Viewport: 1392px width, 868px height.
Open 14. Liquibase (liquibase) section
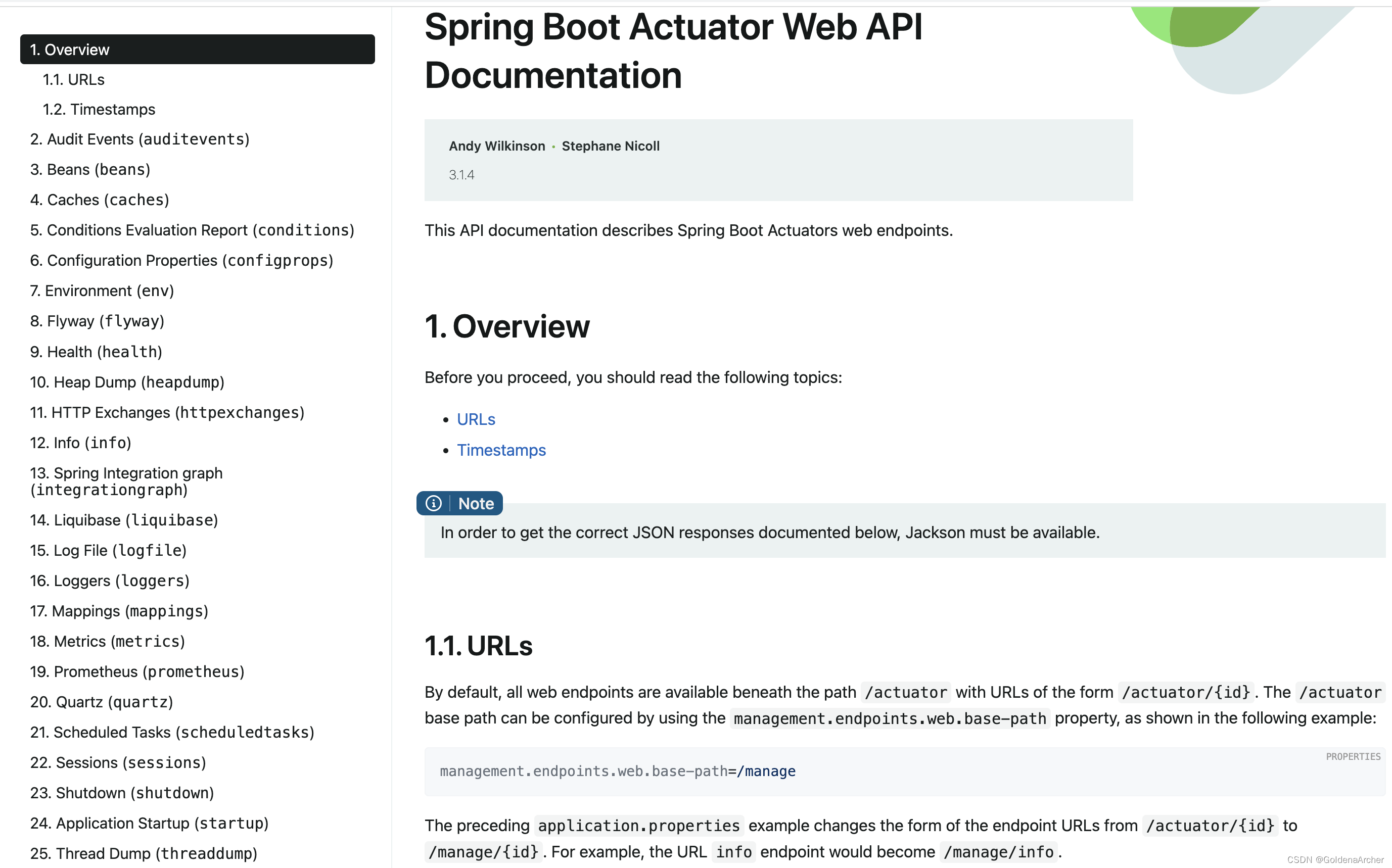124,520
